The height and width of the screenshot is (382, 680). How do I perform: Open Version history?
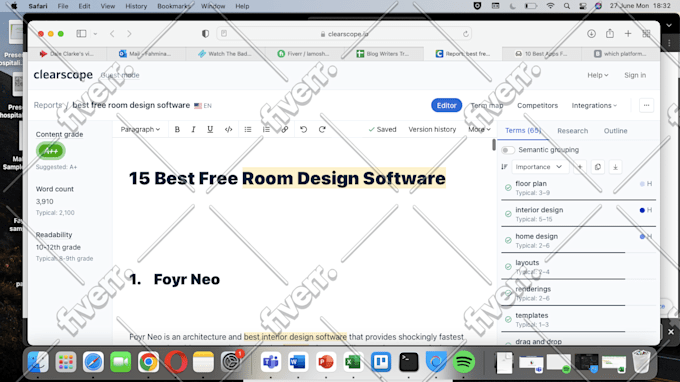tap(432, 129)
